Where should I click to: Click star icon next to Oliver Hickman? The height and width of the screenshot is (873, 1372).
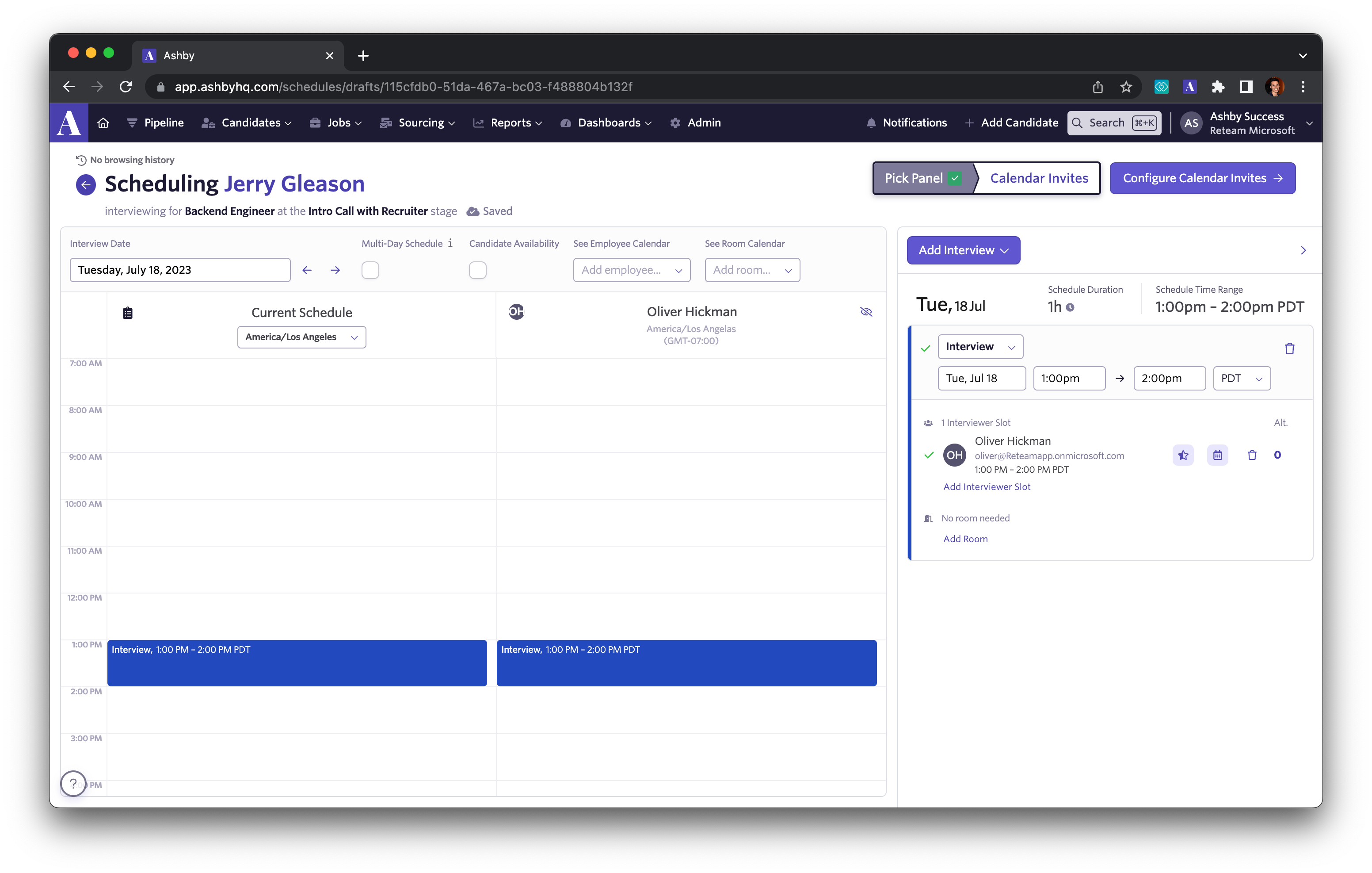point(1183,455)
